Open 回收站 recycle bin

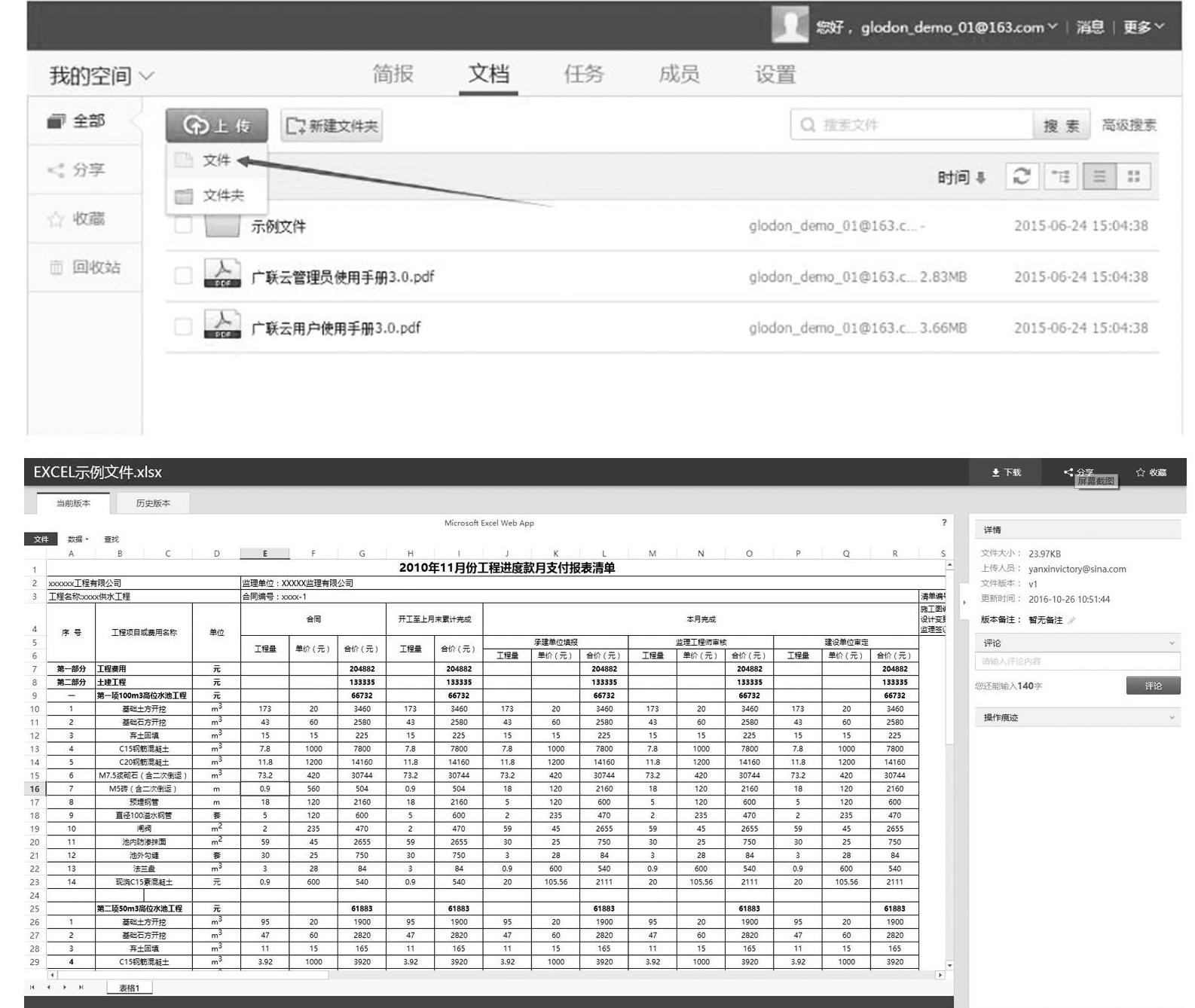coord(84,267)
